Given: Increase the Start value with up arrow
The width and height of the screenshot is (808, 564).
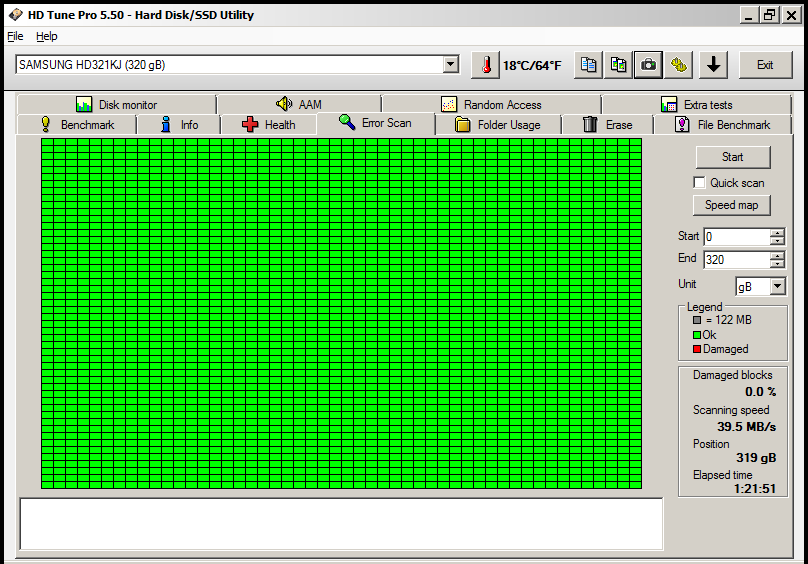Looking at the screenshot, I should [x=777, y=233].
